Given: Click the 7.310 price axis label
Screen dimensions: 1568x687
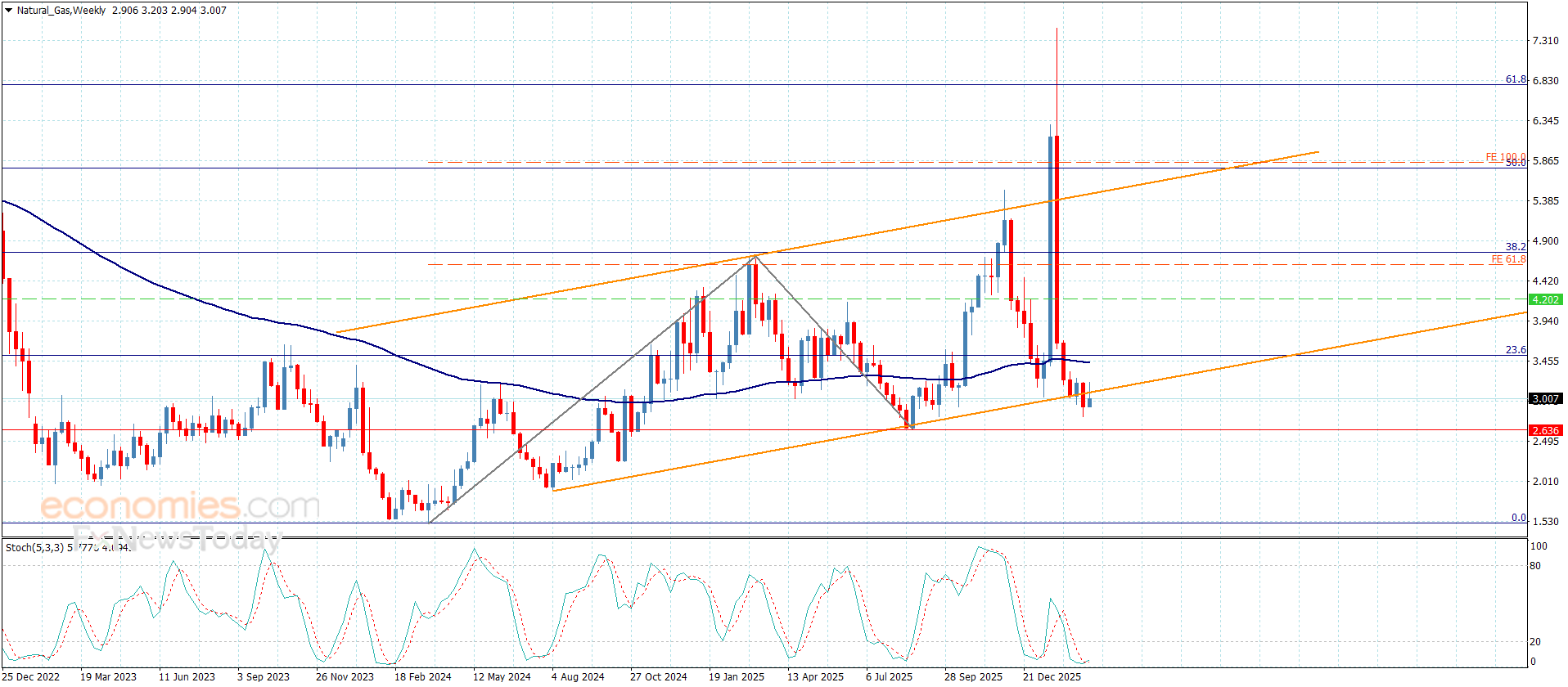Looking at the screenshot, I should (x=1545, y=40).
